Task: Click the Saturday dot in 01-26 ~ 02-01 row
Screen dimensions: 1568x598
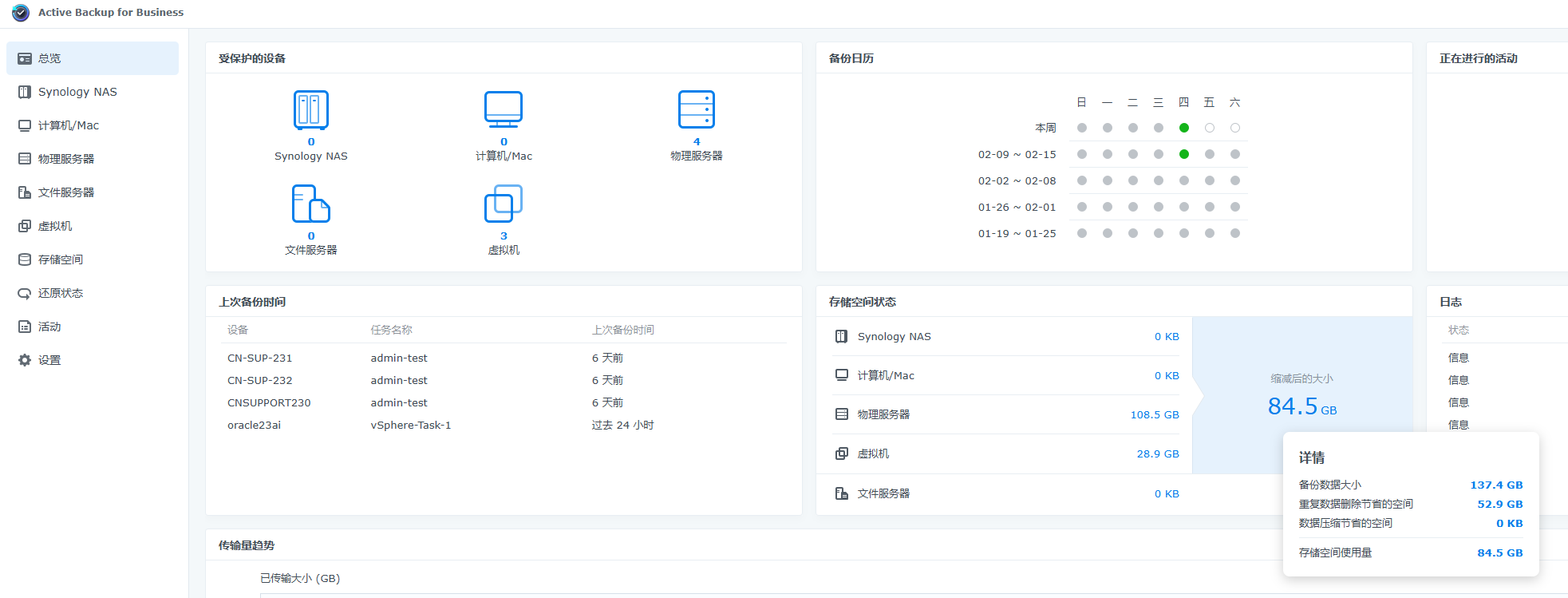Action: [x=1235, y=207]
